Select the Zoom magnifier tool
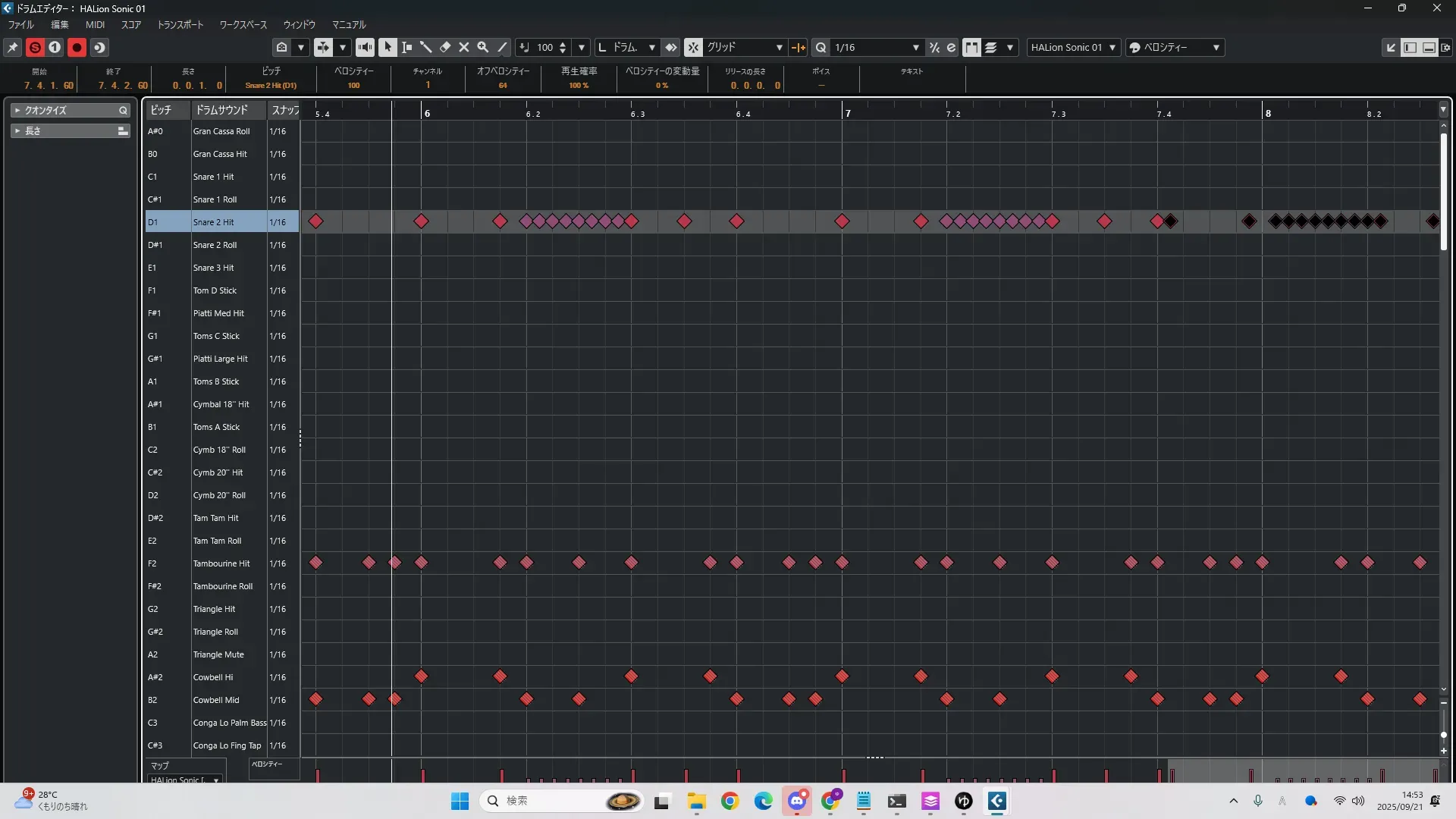 483,47
